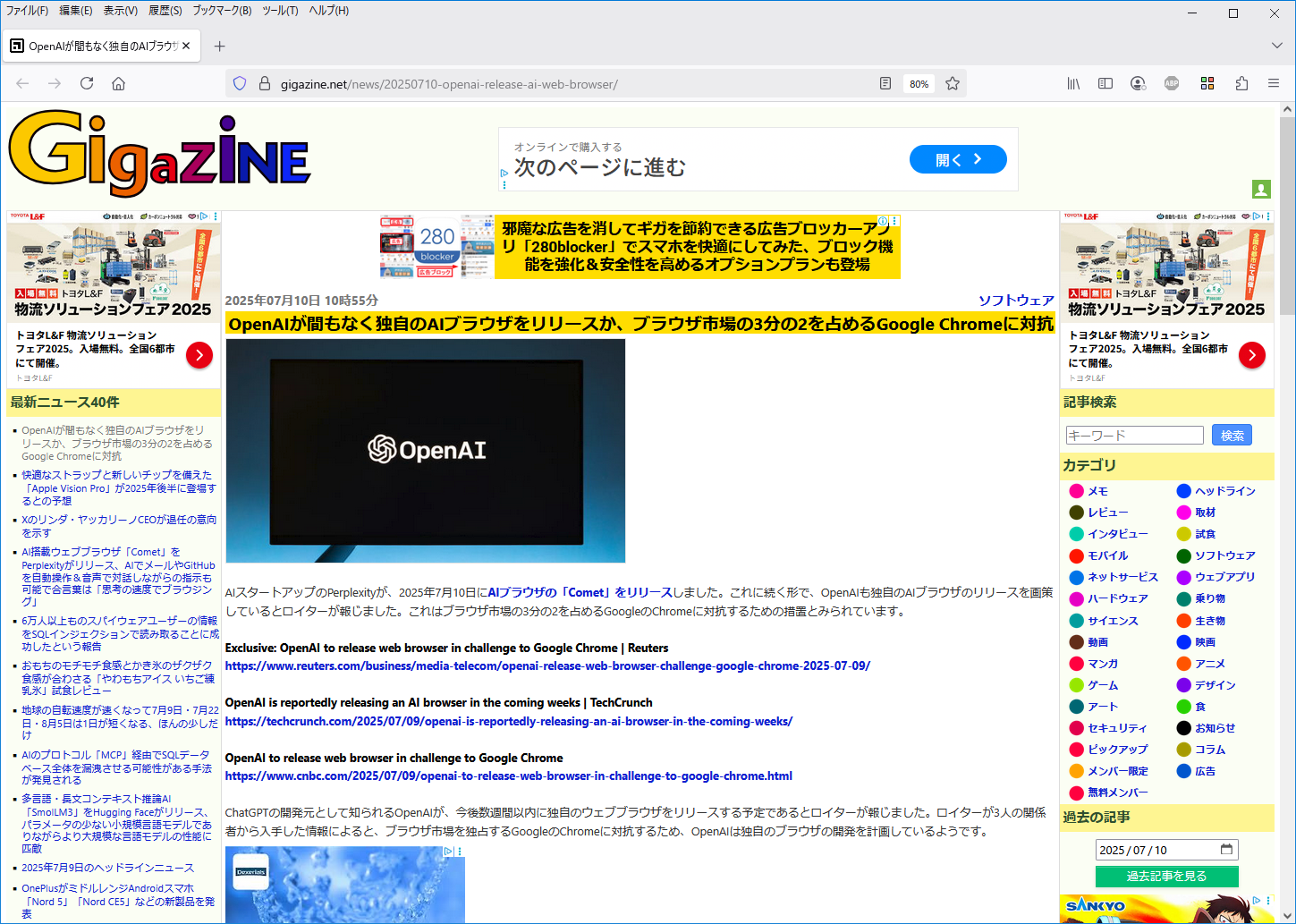Show site security padlock info

tap(264, 83)
